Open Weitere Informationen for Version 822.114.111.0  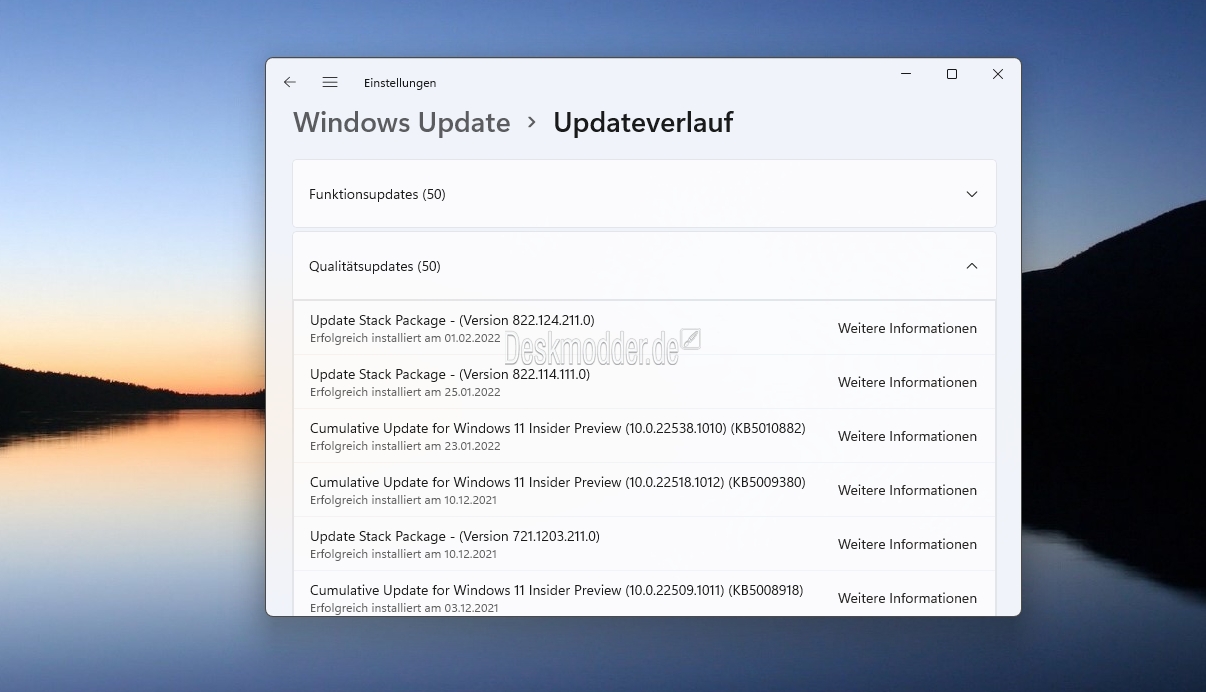tap(907, 382)
